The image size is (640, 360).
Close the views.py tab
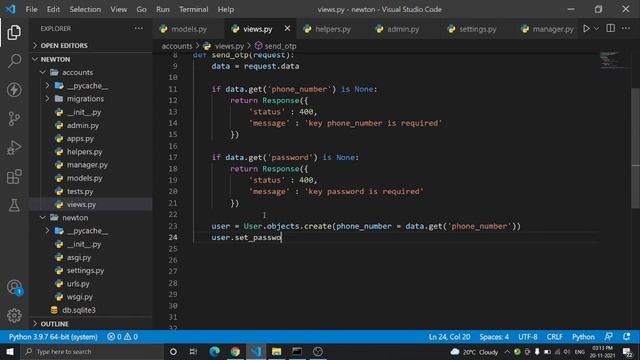287,28
